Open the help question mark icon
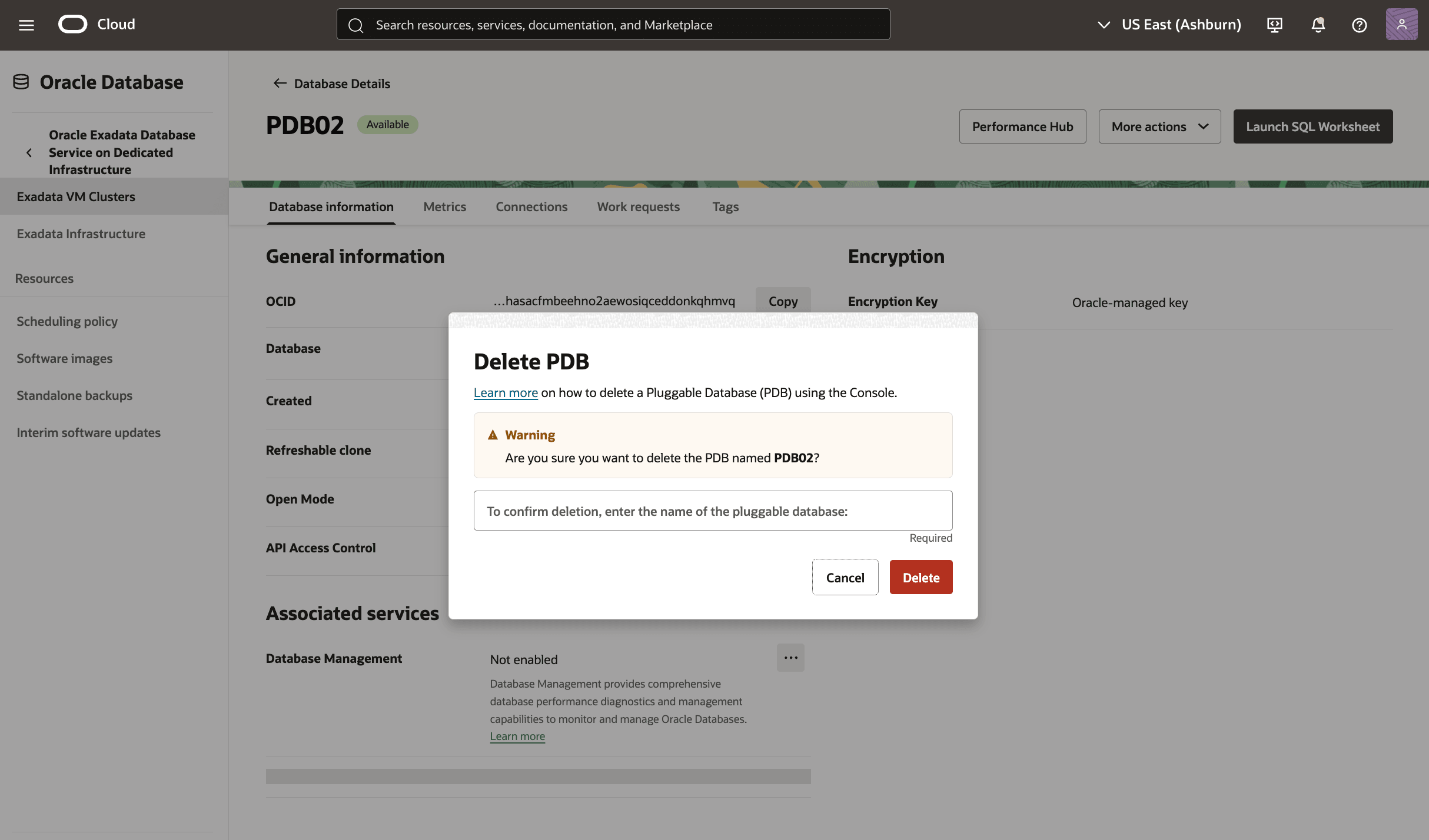The width and height of the screenshot is (1429, 840). (1359, 25)
